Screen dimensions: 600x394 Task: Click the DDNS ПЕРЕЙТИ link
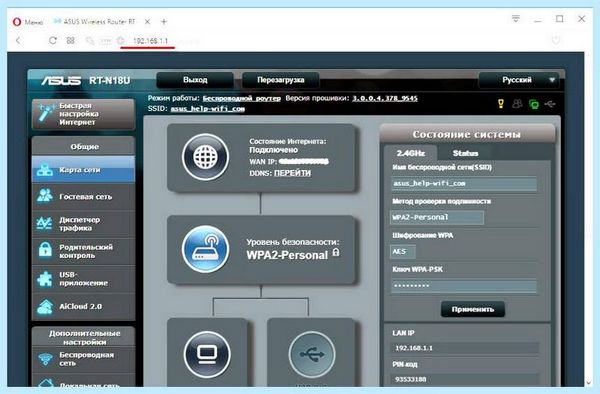(292, 173)
